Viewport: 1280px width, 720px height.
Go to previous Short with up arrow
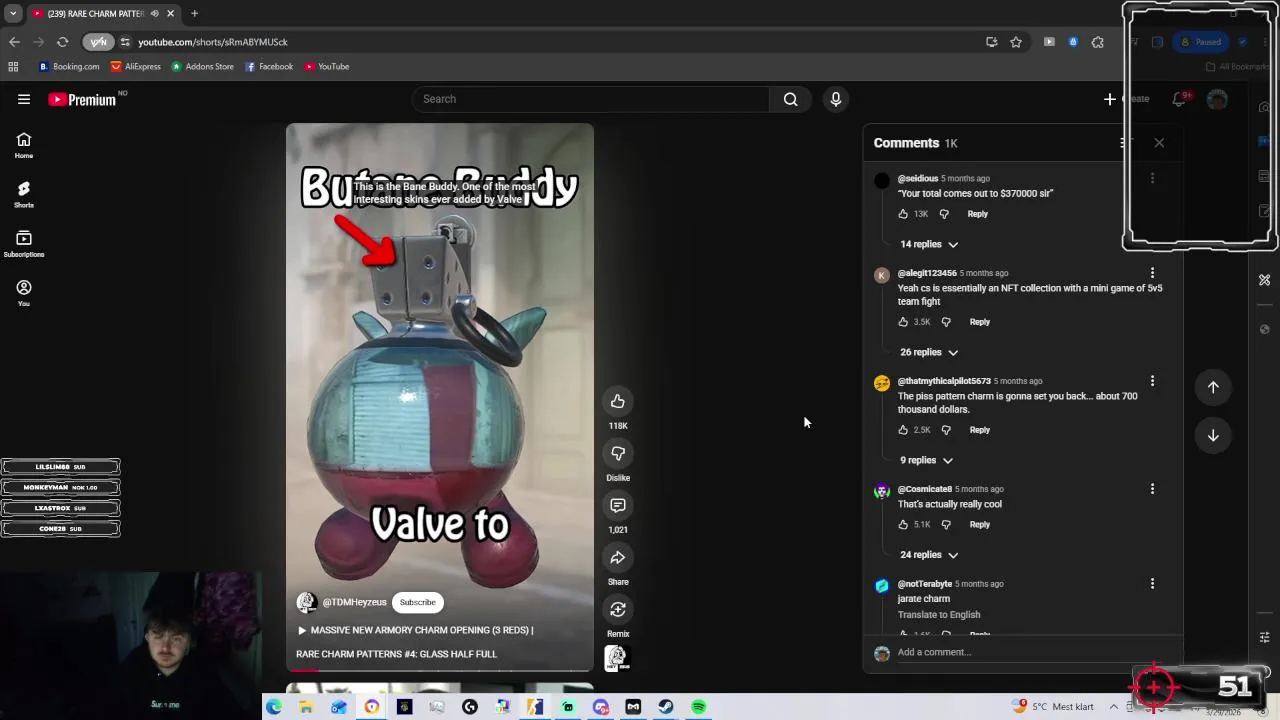click(1213, 387)
